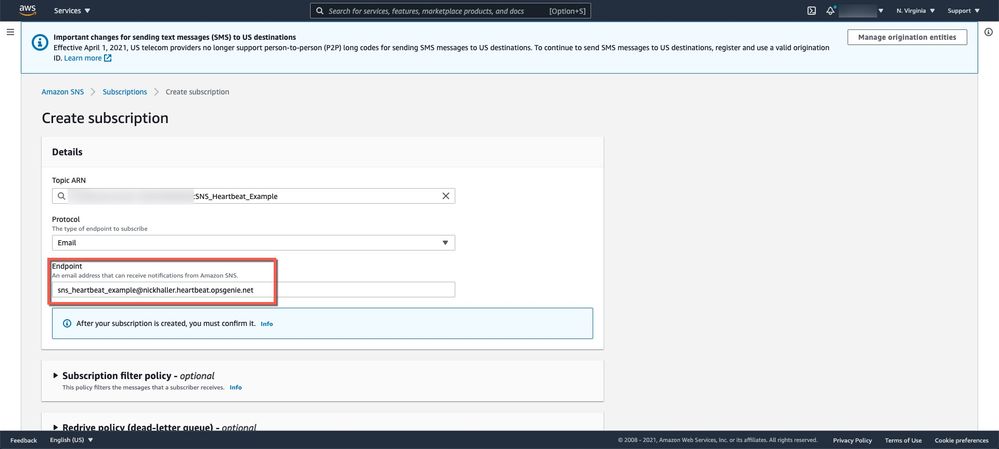This screenshot has width=999, height=449.
Task: Click inside the Topic ARN field
Action: [254, 196]
